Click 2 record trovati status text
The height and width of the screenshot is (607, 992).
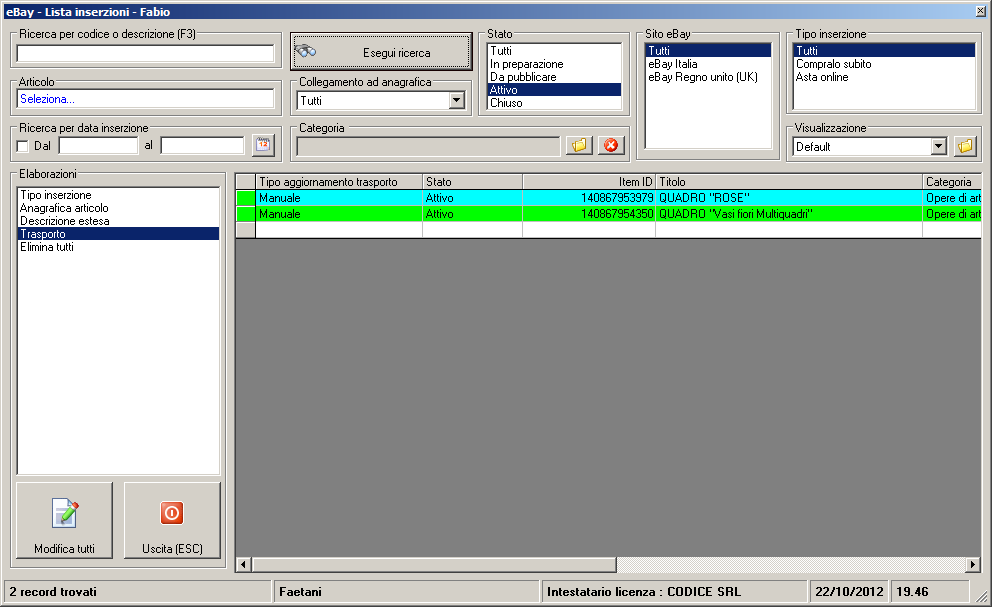pyautogui.click(x=53, y=592)
